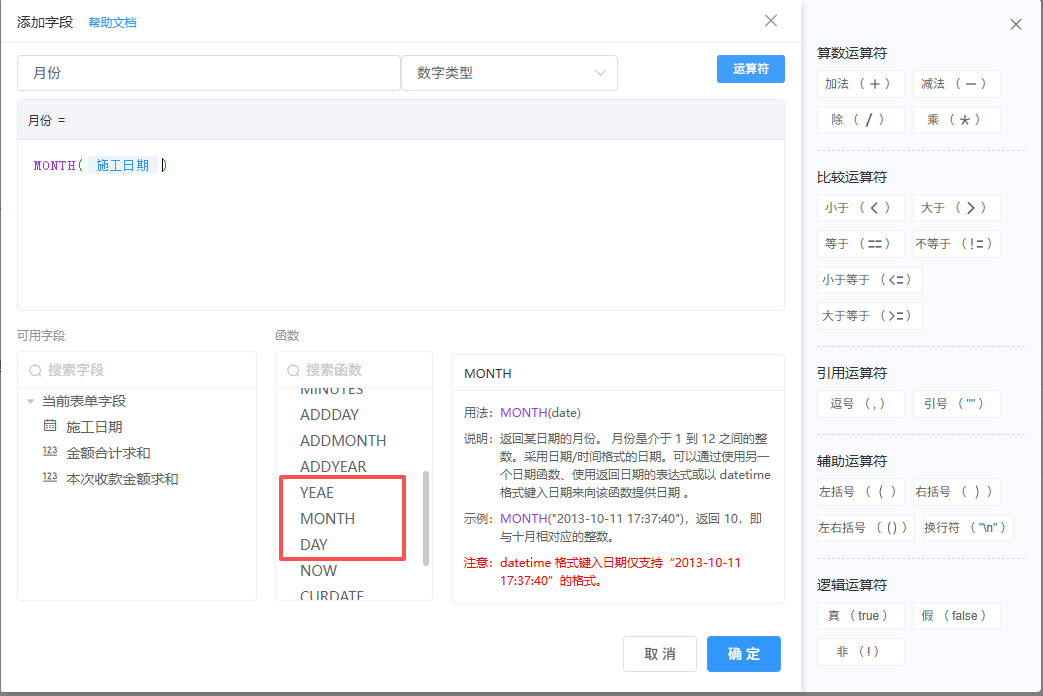Collapse the 当前表单字段 tree node
The width and height of the screenshot is (1043, 696).
[x=31, y=401]
